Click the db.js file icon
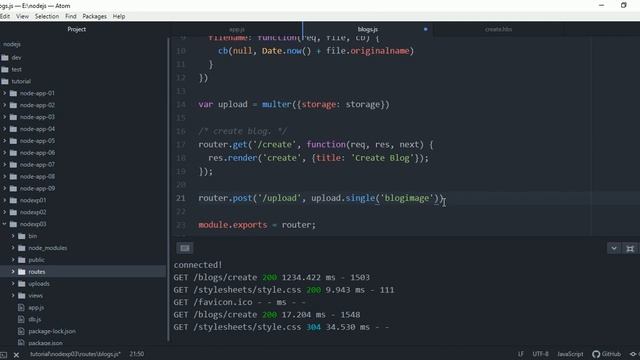 tap(21, 319)
